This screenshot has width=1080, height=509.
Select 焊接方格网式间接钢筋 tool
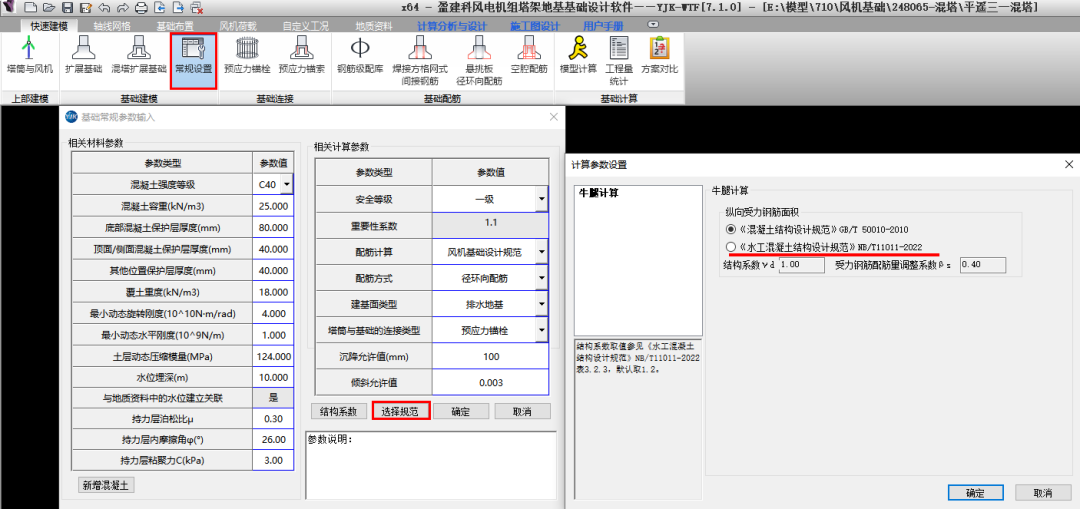[x=420, y=61]
